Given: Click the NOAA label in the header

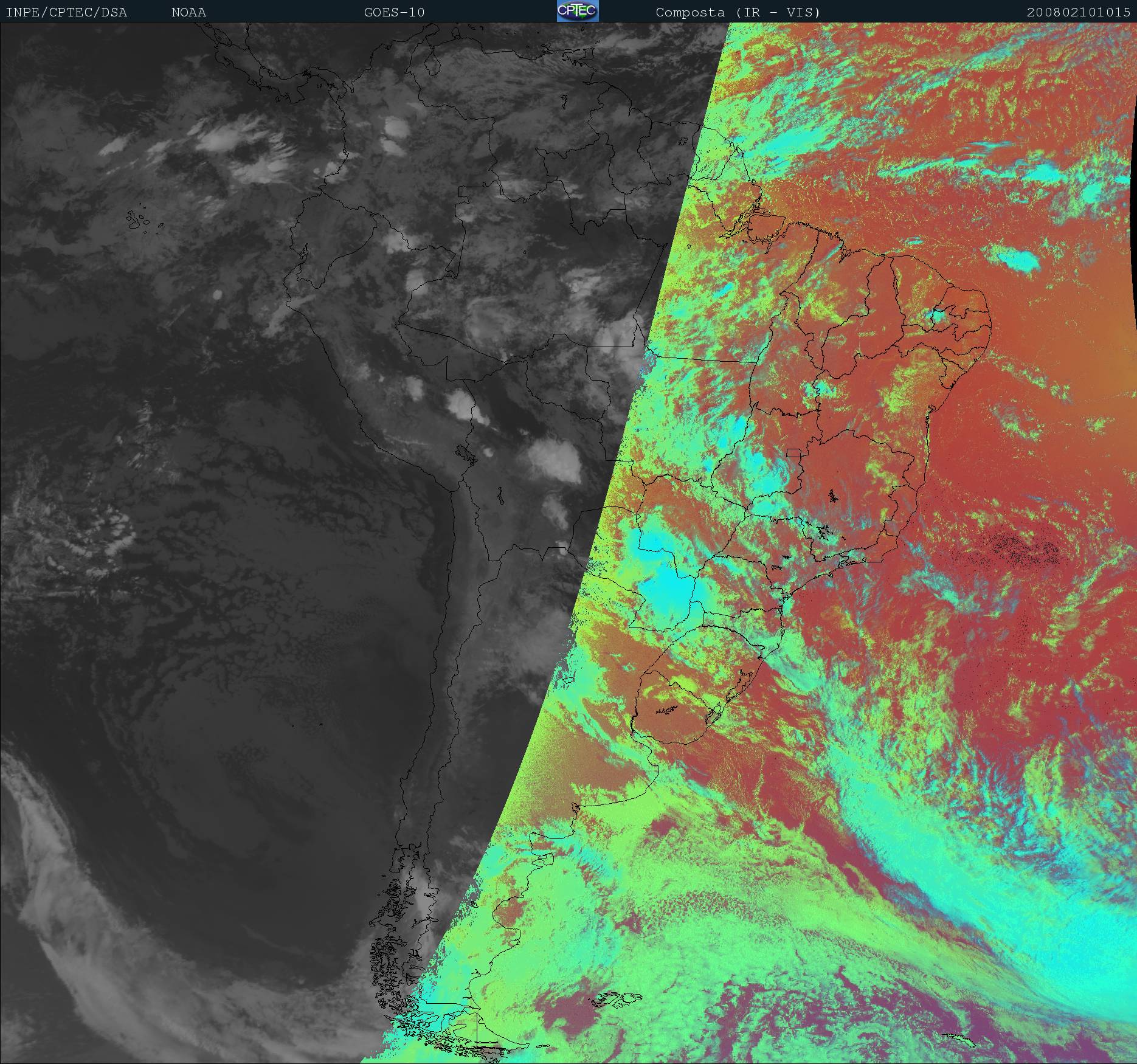Looking at the screenshot, I should 188,12.
